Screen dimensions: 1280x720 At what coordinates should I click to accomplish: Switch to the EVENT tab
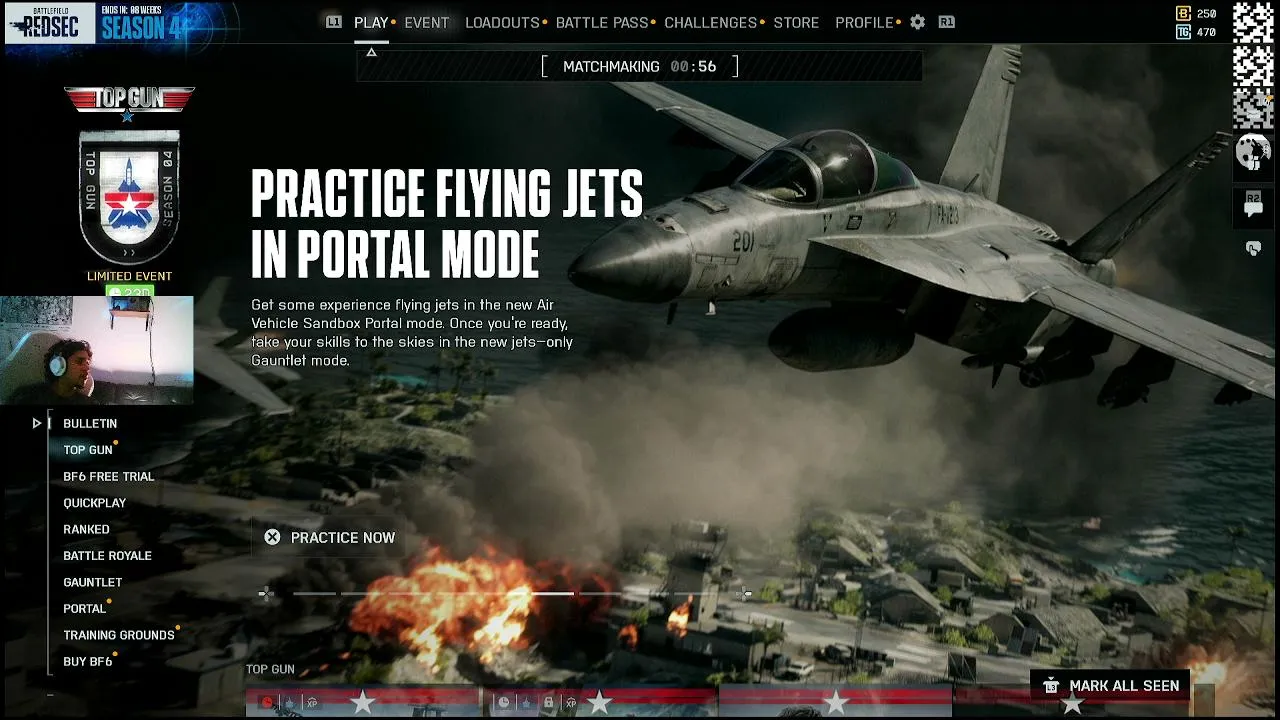(427, 22)
